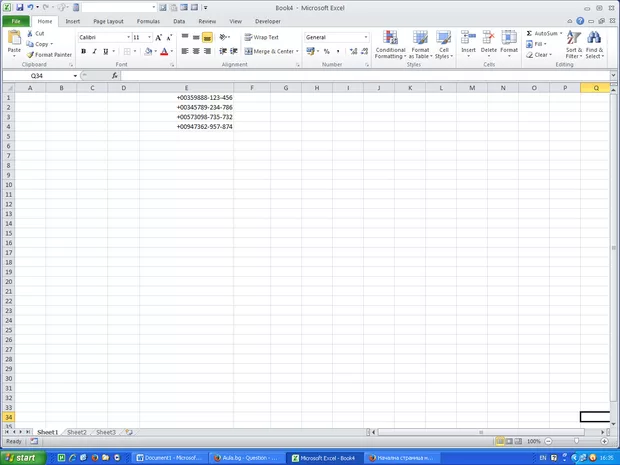This screenshot has height=465, width=620.
Task: Open the Name Box dropdown arrow
Action: click(x=73, y=76)
